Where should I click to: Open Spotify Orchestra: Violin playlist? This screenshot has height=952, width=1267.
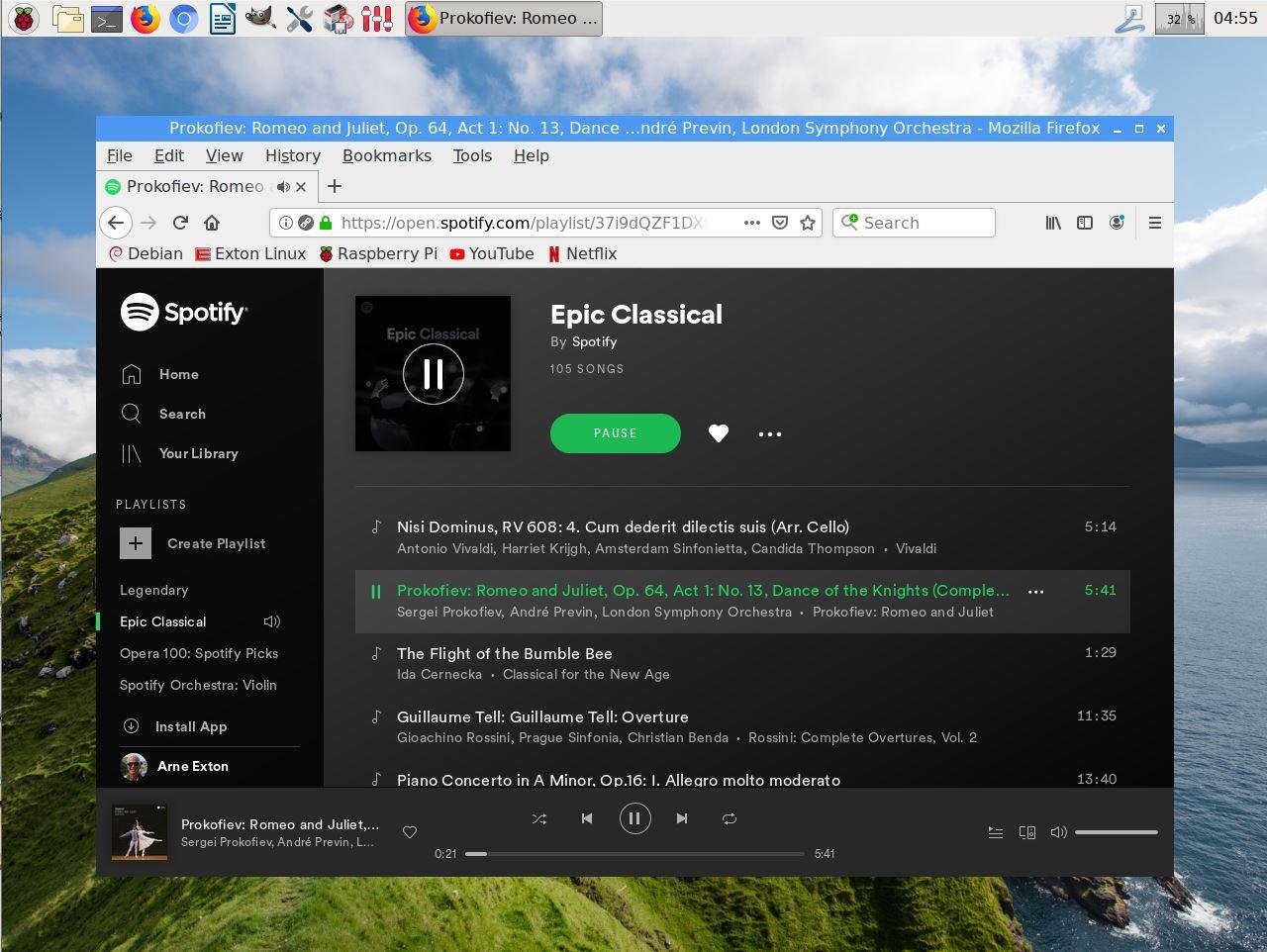click(x=198, y=685)
